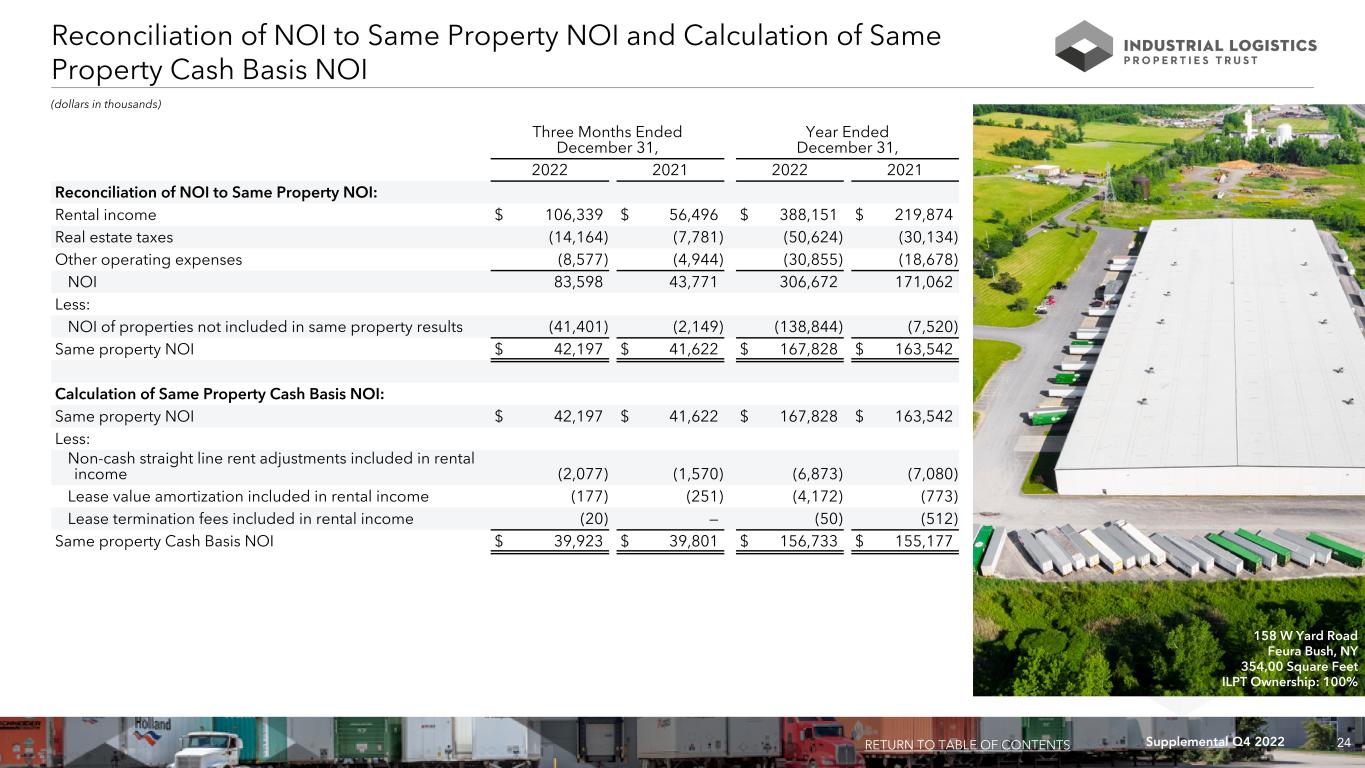
Task: Click the lease termination fees value (50)
Action: tap(828, 519)
